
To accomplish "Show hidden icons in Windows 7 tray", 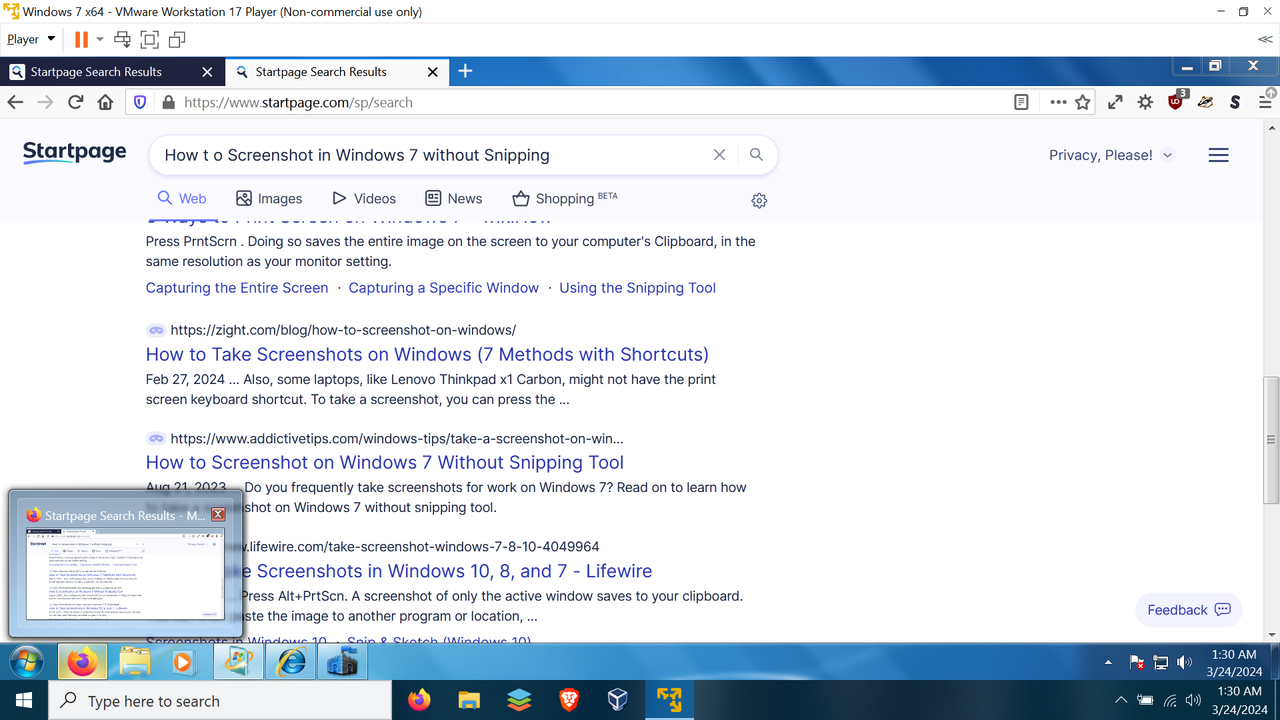I will (x=1108, y=663).
